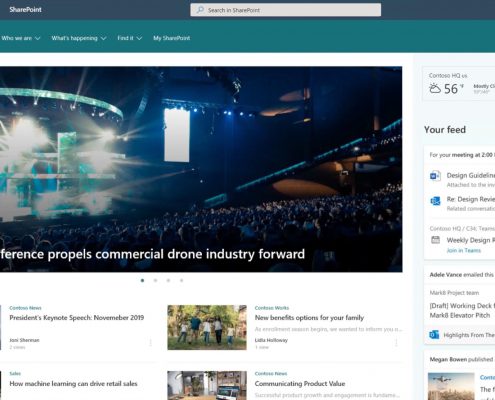Click author name Lidia Holloway
Image resolution: width=495 pixels, height=400 pixels.
(271, 340)
